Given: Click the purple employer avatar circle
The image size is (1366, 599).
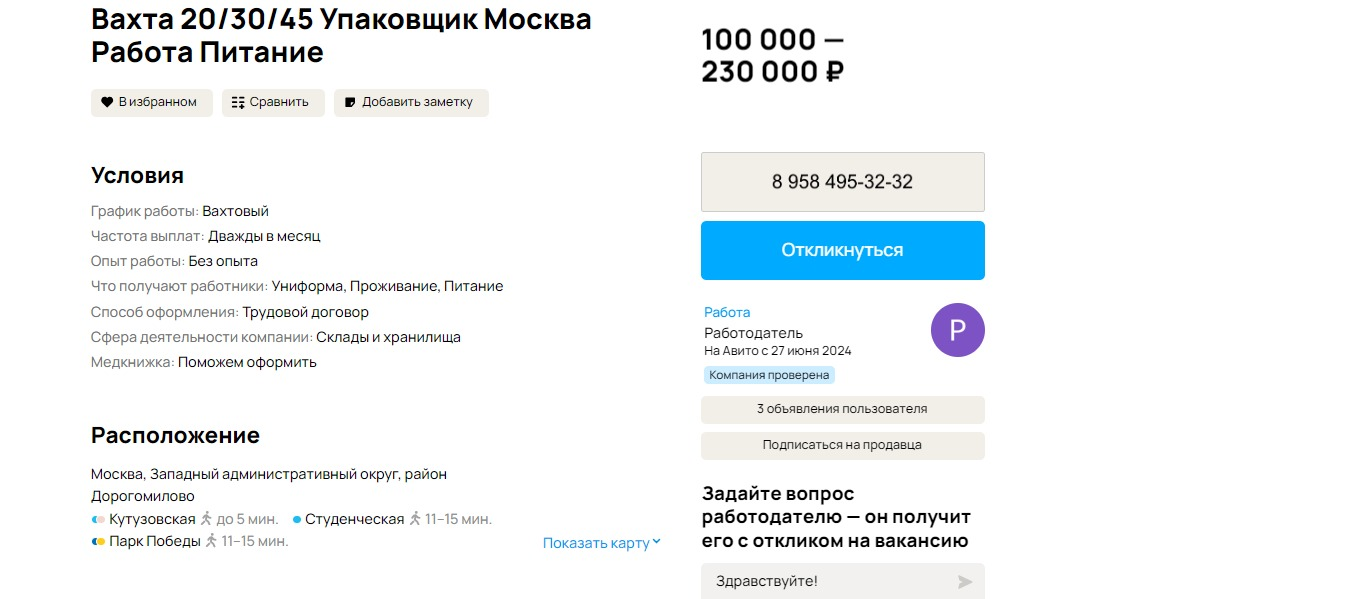Looking at the screenshot, I should (x=957, y=330).
